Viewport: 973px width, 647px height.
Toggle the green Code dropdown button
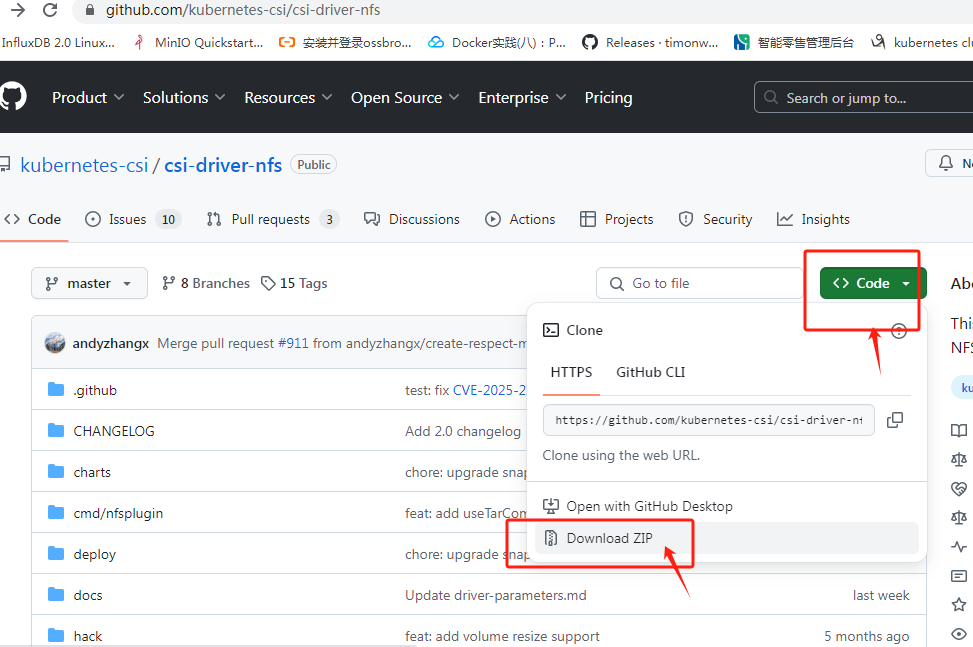click(872, 283)
